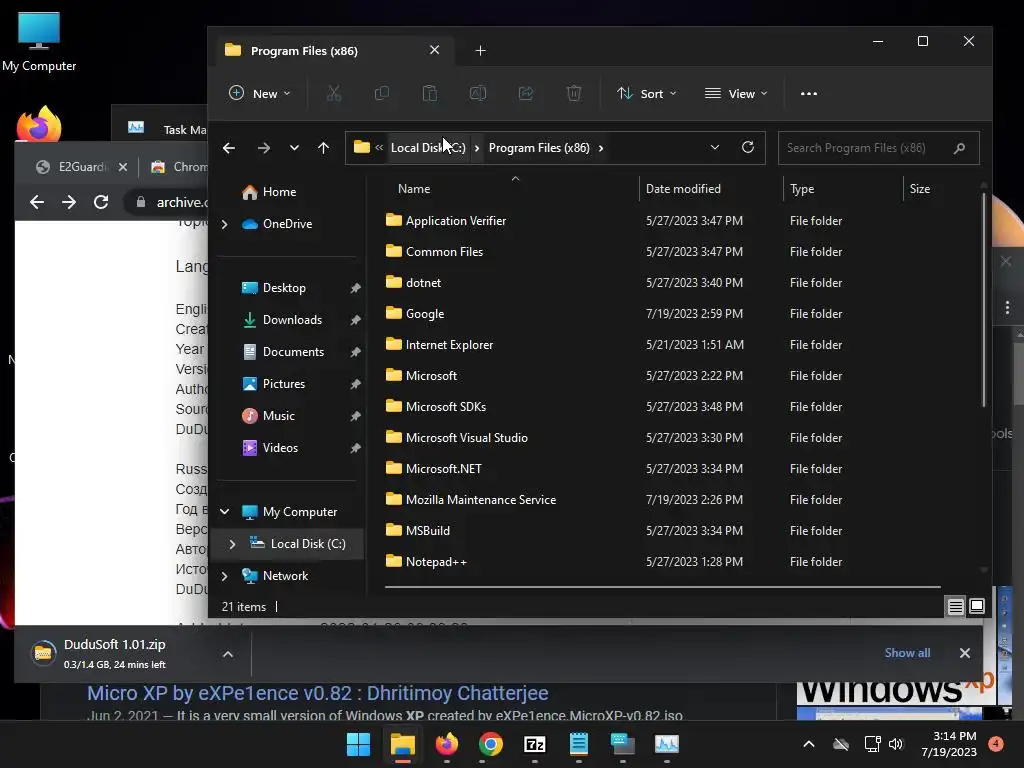The width and height of the screenshot is (1024, 768).
Task: Open 7-Zip from the taskbar
Action: pos(534,744)
